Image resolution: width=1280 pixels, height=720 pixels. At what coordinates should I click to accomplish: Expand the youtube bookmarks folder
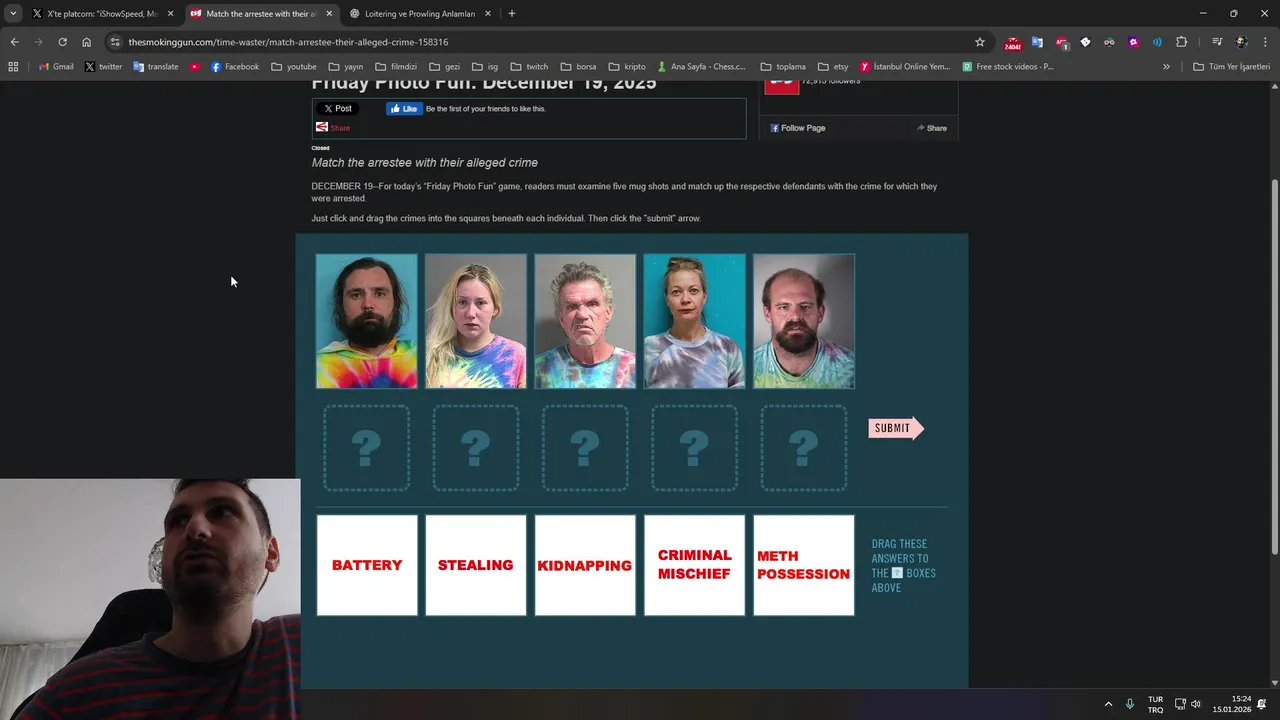(294, 67)
